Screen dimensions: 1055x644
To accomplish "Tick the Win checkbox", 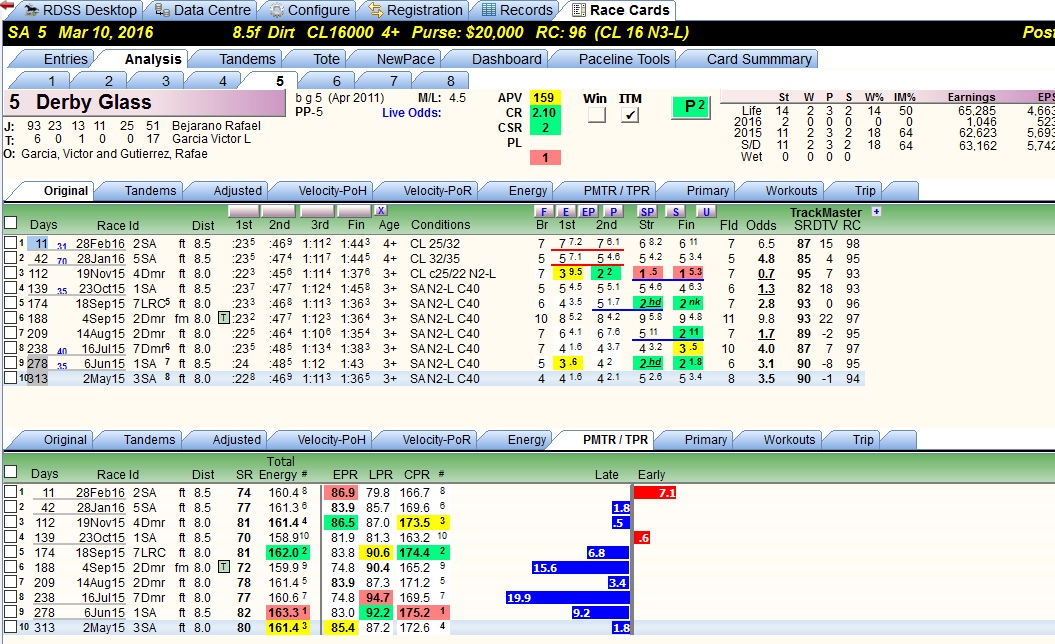I will click(x=596, y=114).
